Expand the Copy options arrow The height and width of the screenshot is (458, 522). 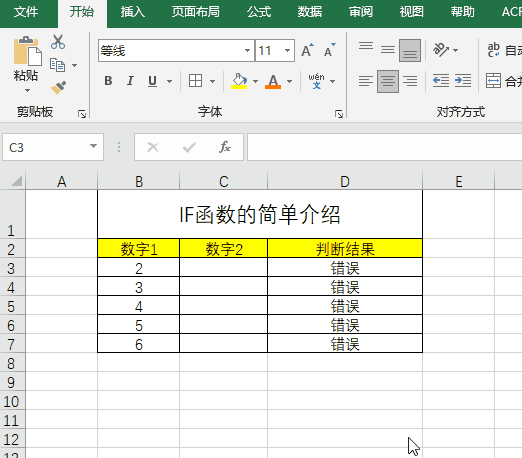point(75,65)
